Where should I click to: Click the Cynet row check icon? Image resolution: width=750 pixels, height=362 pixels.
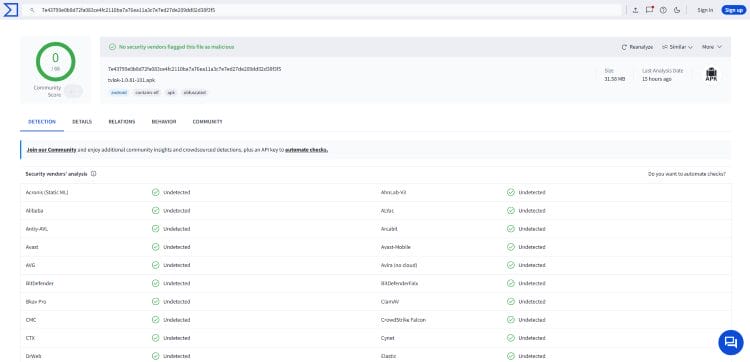tap(511, 338)
